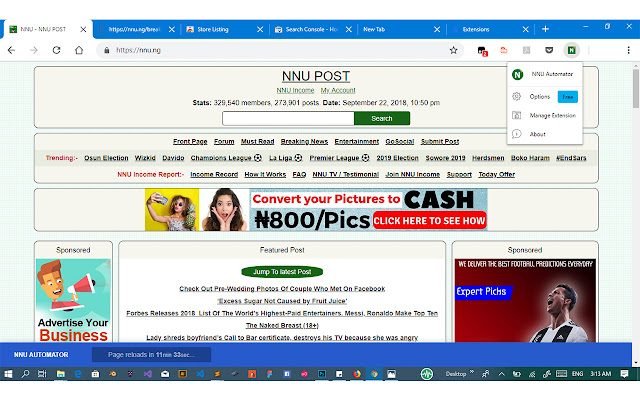The image size is (640, 400).
Task: Bookmark this page with the star icon
Action: (x=453, y=50)
